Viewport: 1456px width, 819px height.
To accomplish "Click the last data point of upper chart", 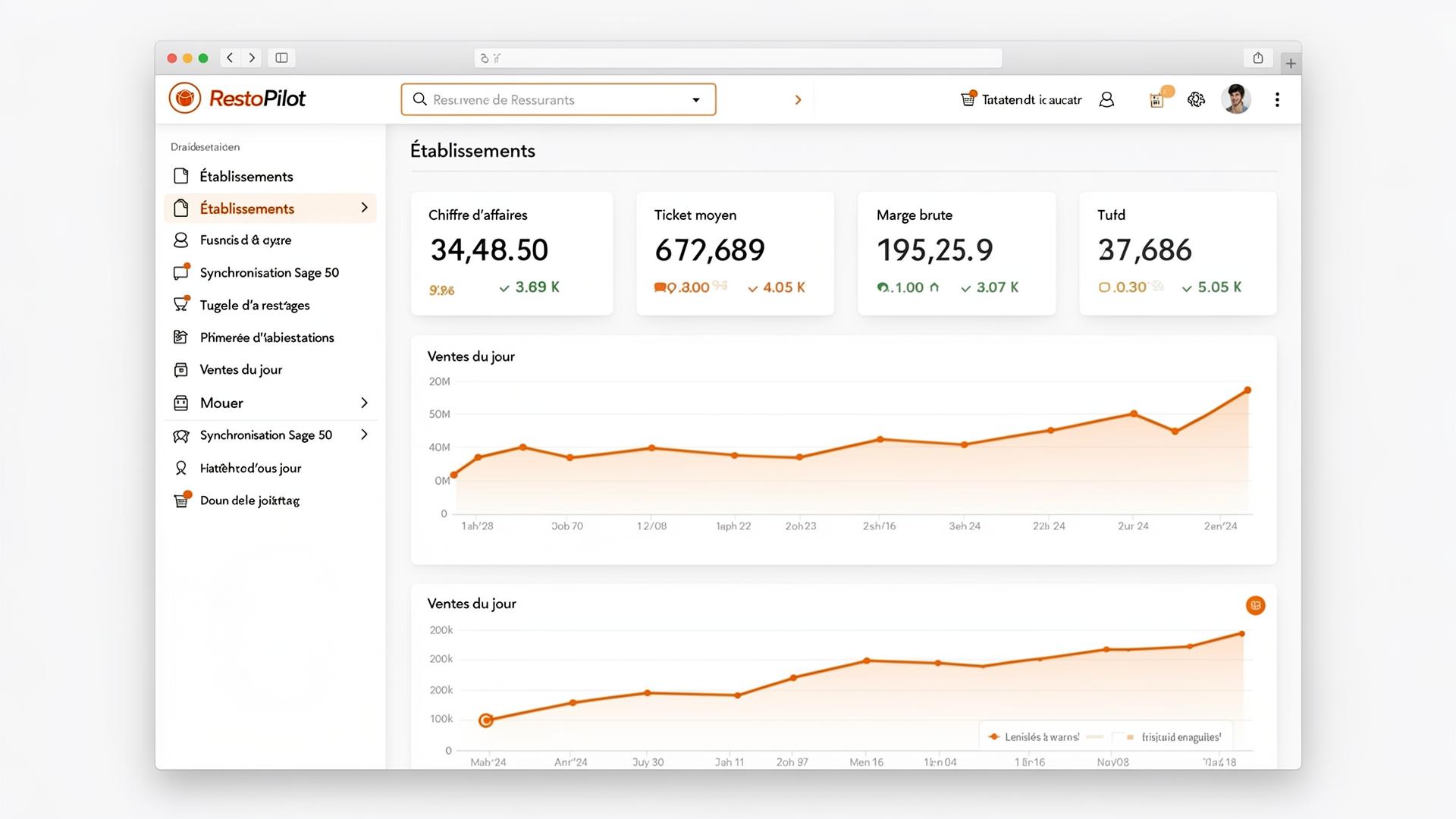I will pyautogui.click(x=1247, y=391).
